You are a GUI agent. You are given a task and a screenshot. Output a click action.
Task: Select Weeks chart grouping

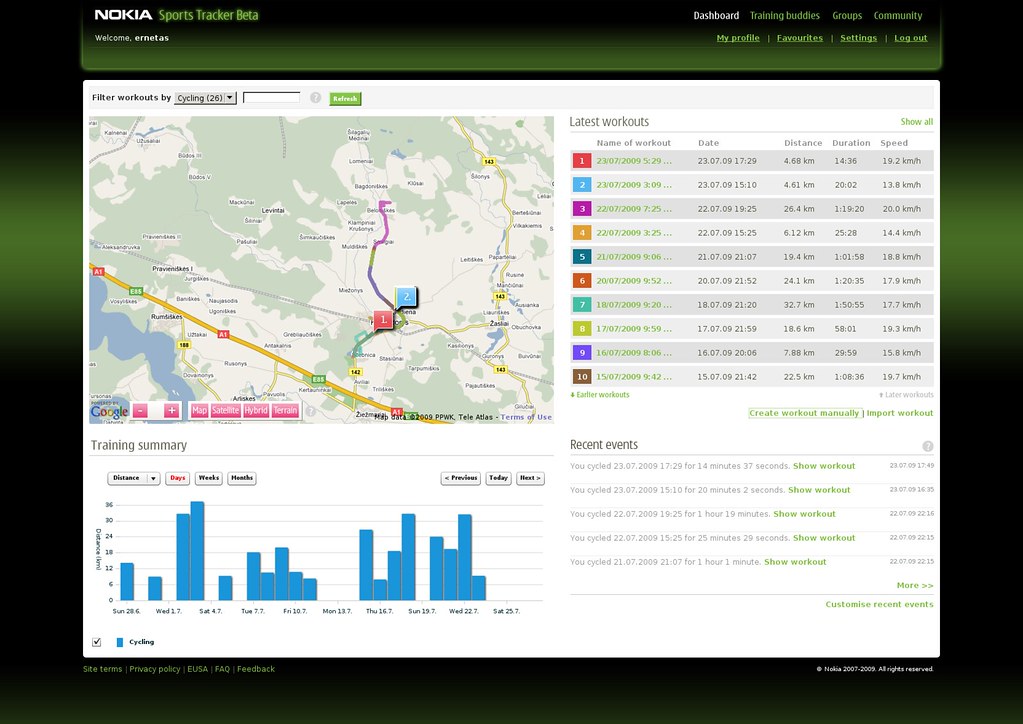(209, 478)
